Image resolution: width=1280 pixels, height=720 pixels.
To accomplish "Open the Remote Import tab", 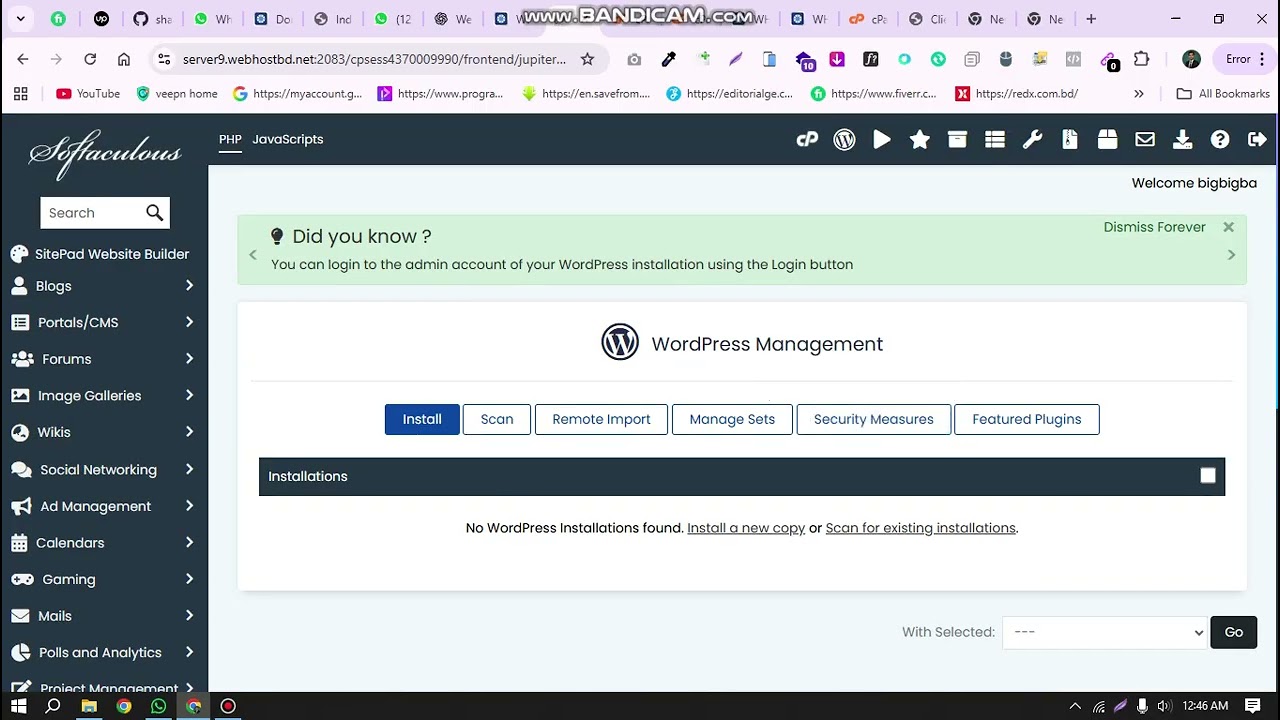I will (x=602, y=419).
